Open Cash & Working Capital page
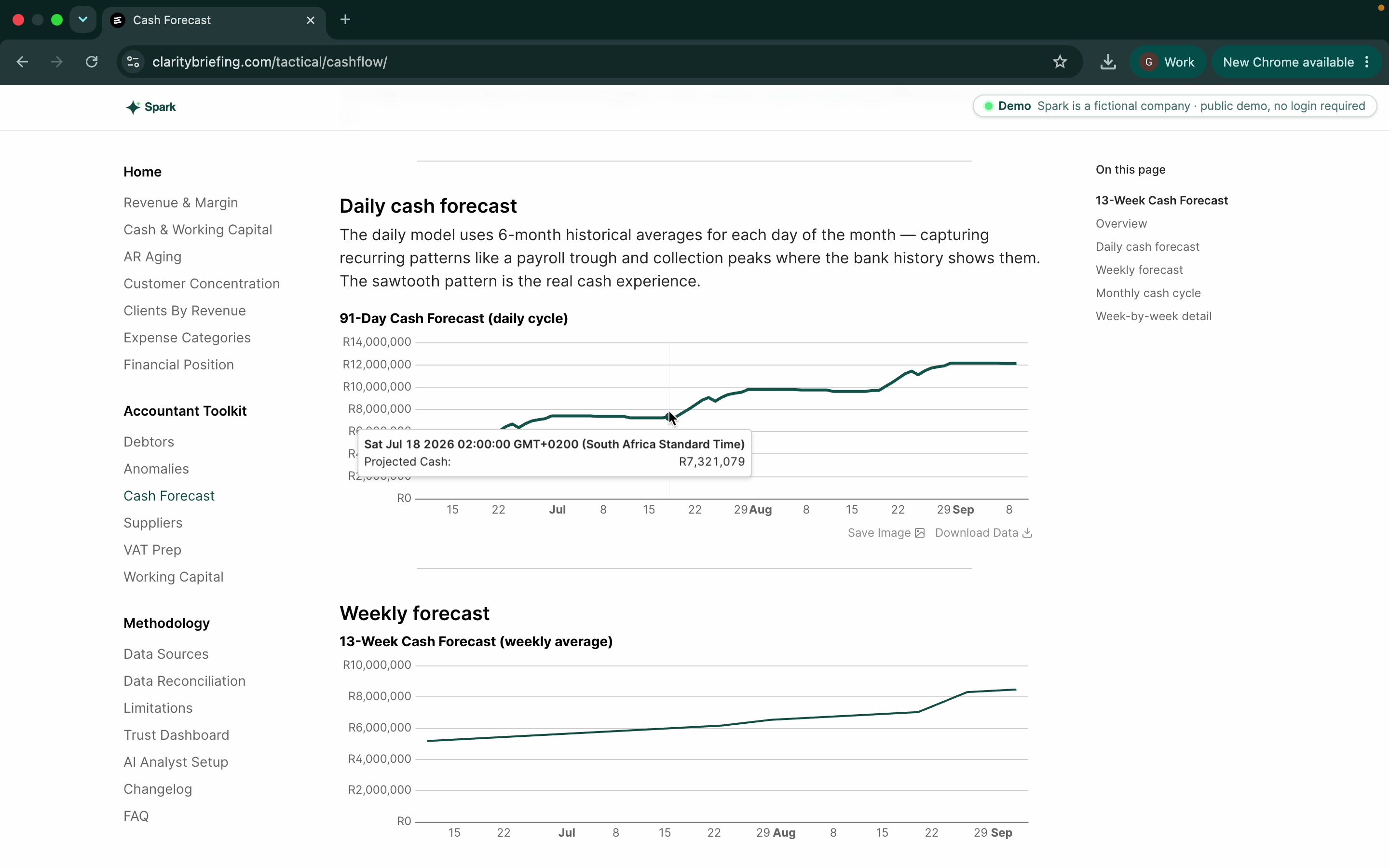1389x868 pixels. point(198,230)
